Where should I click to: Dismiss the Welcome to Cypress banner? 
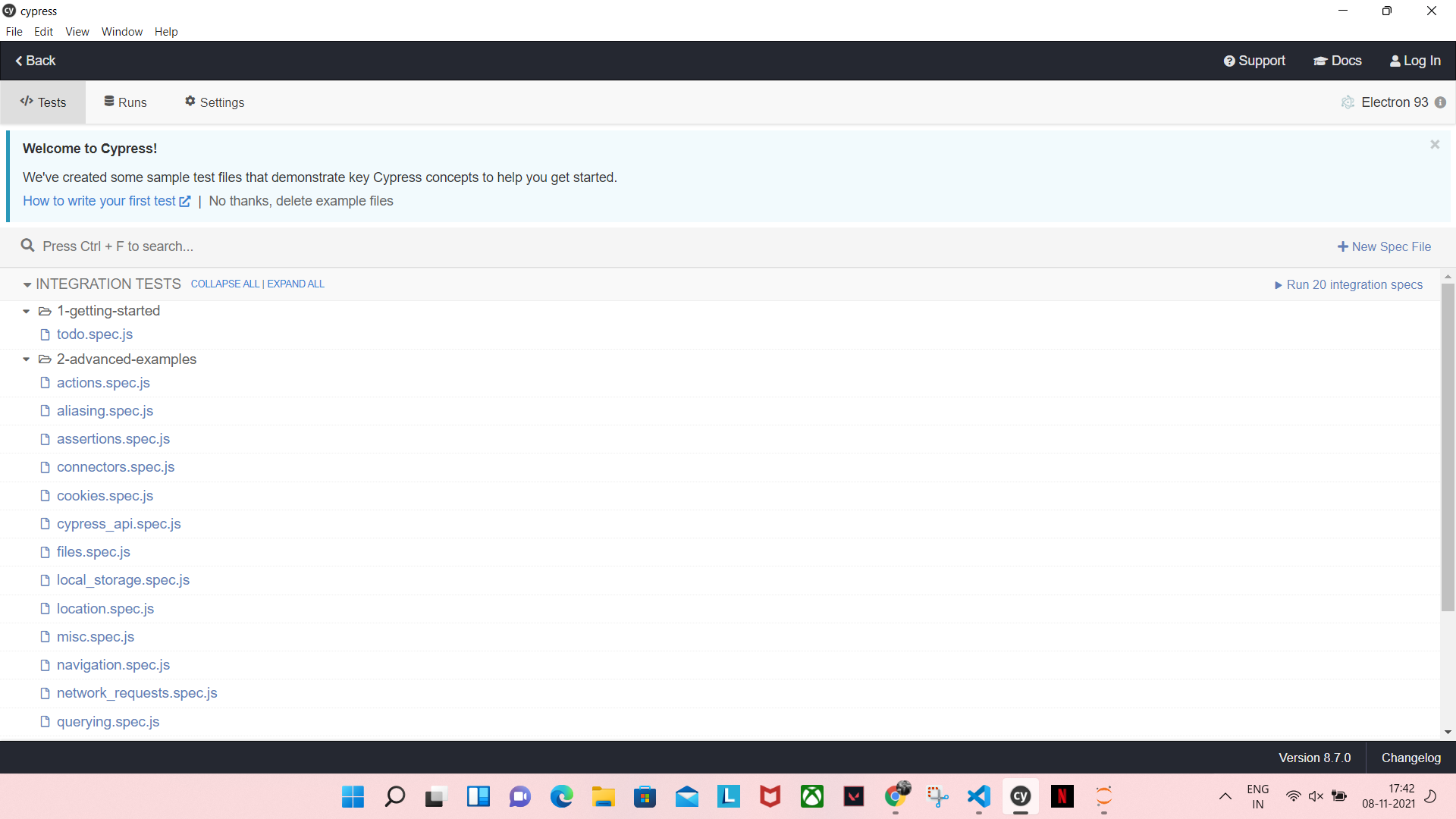coord(1434,144)
